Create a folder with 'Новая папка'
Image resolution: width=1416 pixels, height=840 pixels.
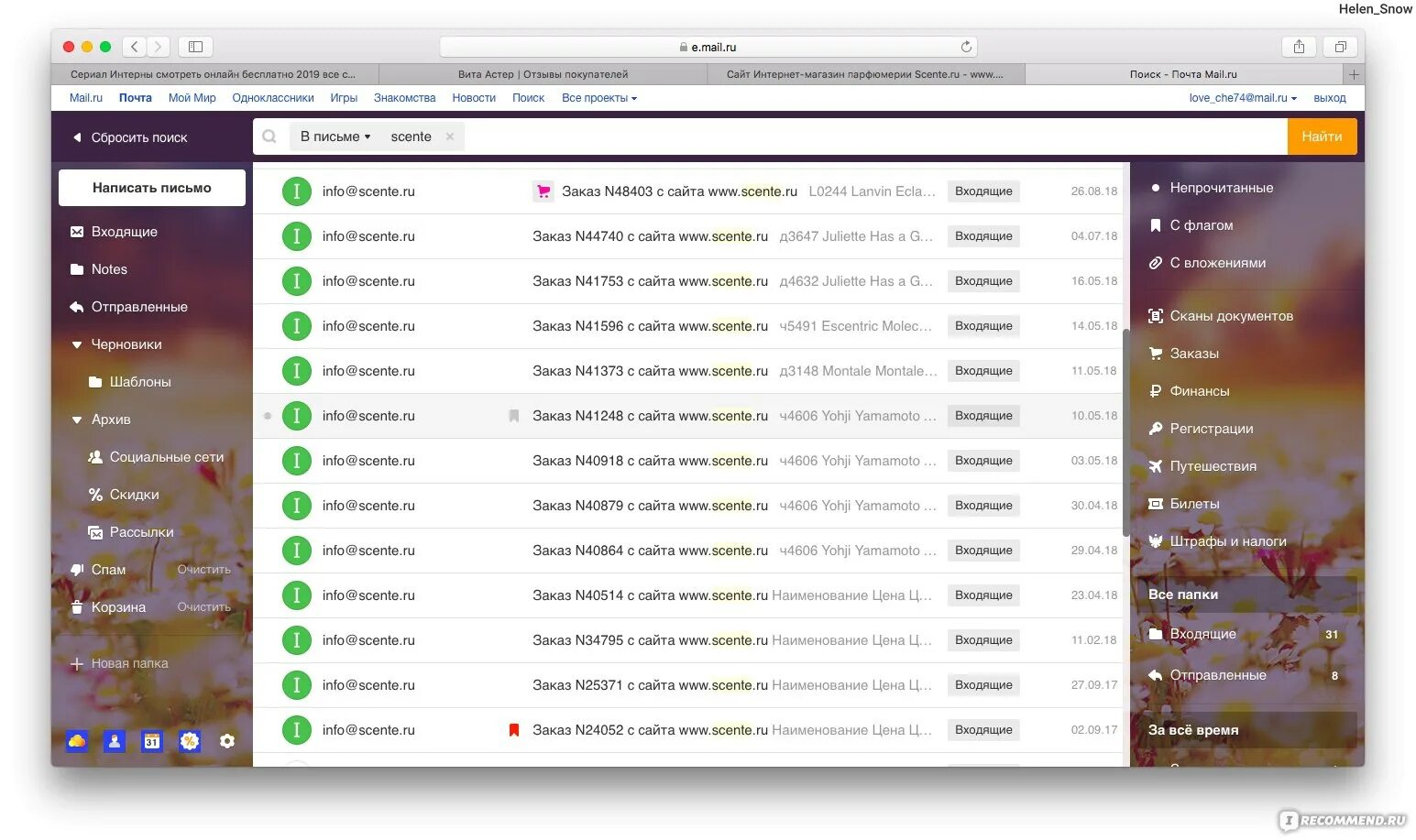tap(119, 664)
